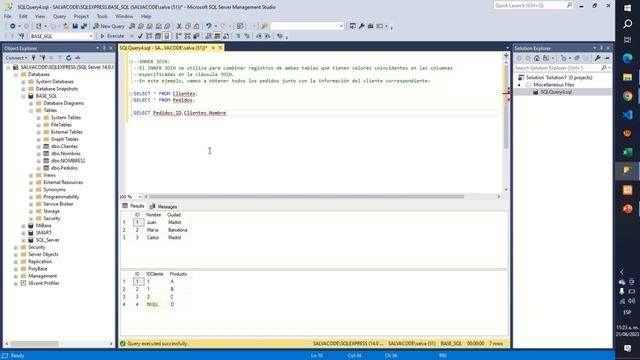Click the Microsoft Edge icon in taskbar
The height and width of the screenshot is (360, 640).
pos(627,58)
